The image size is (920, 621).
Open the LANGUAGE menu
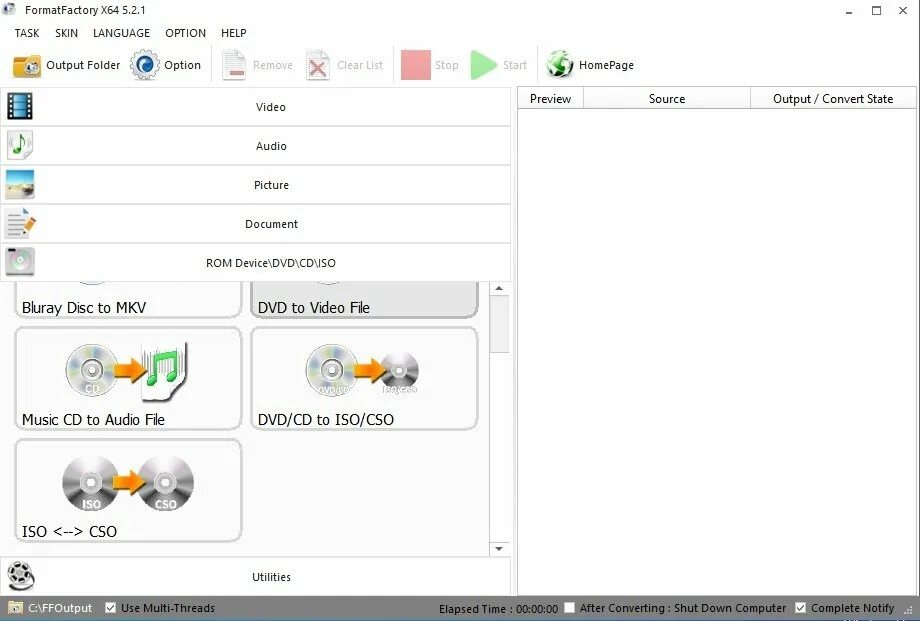click(121, 33)
